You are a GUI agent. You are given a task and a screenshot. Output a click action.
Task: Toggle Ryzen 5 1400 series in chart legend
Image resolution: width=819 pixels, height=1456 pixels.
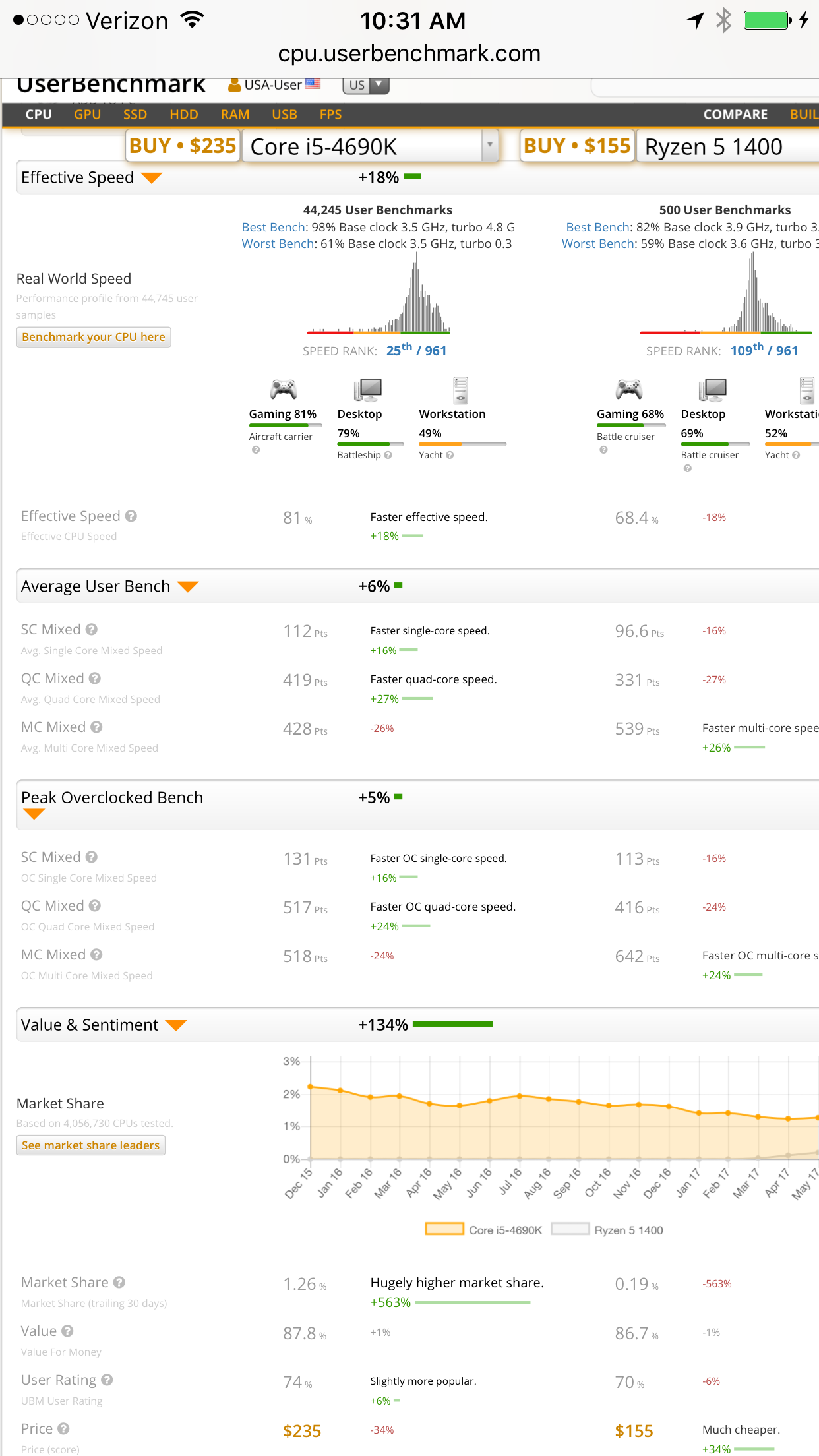click(x=607, y=1230)
